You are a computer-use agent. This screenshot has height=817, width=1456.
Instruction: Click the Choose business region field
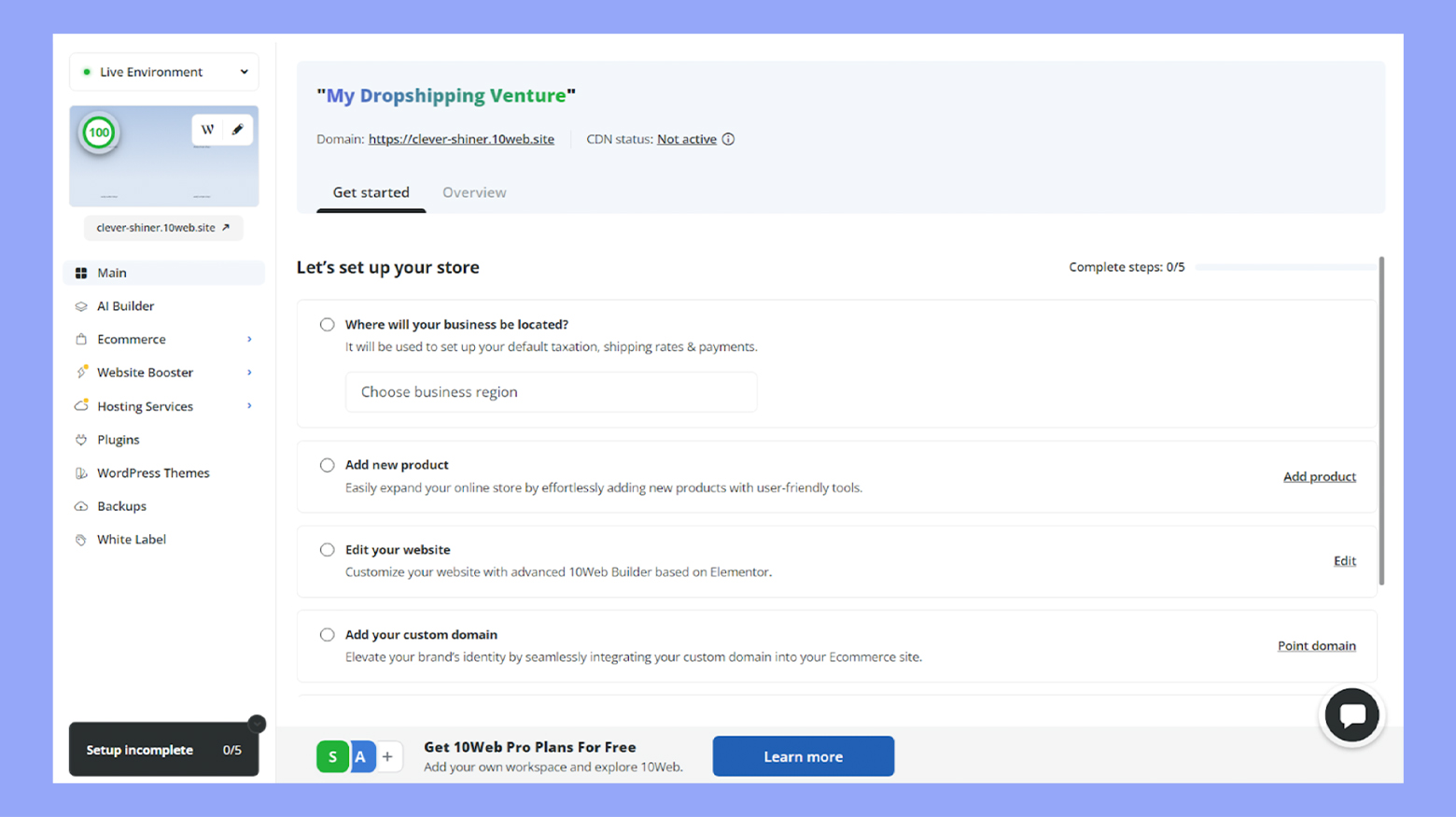pyautogui.click(x=551, y=392)
